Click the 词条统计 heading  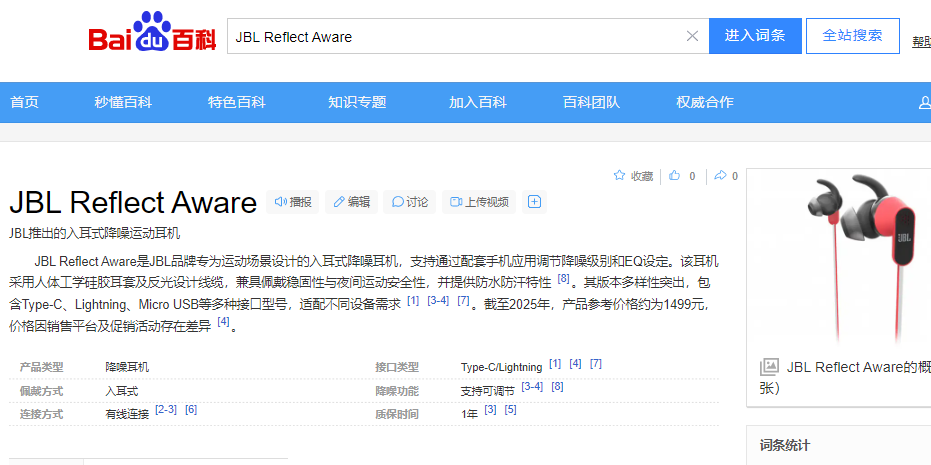[x=785, y=445]
